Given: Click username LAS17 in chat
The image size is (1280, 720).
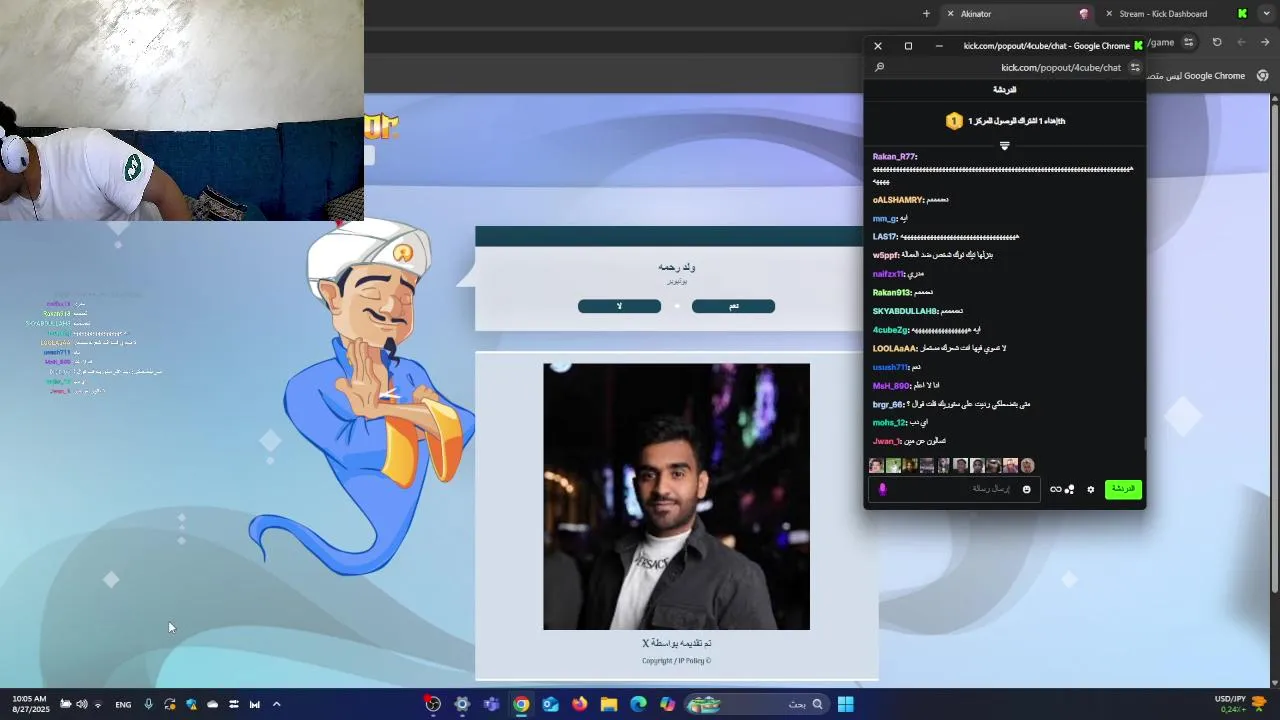Looking at the screenshot, I should pos(884,237).
